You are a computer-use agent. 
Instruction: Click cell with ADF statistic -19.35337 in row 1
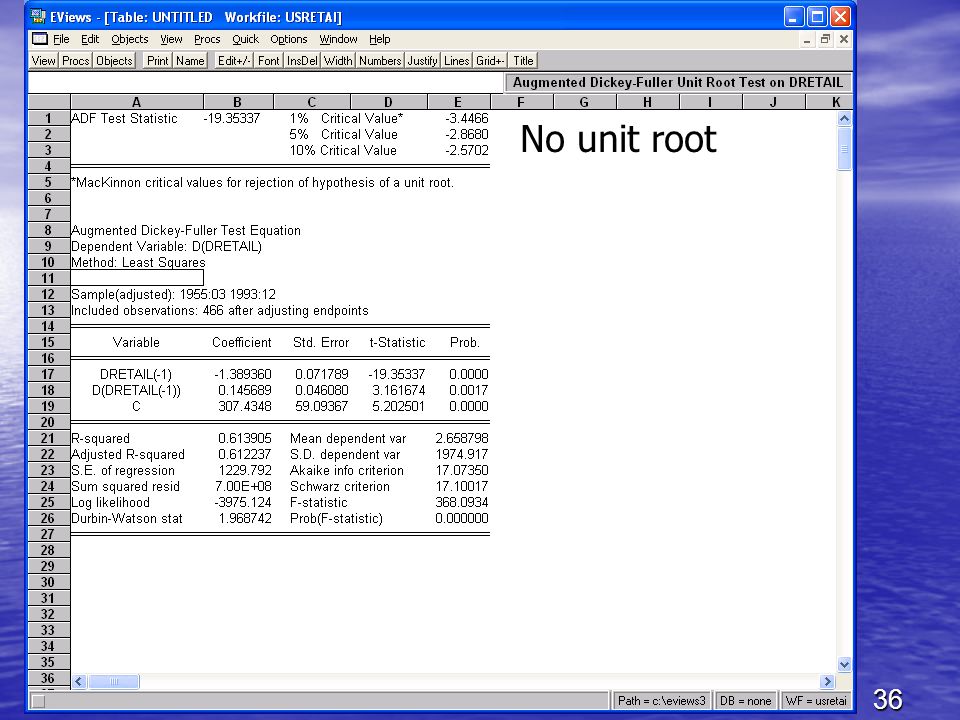231,118
